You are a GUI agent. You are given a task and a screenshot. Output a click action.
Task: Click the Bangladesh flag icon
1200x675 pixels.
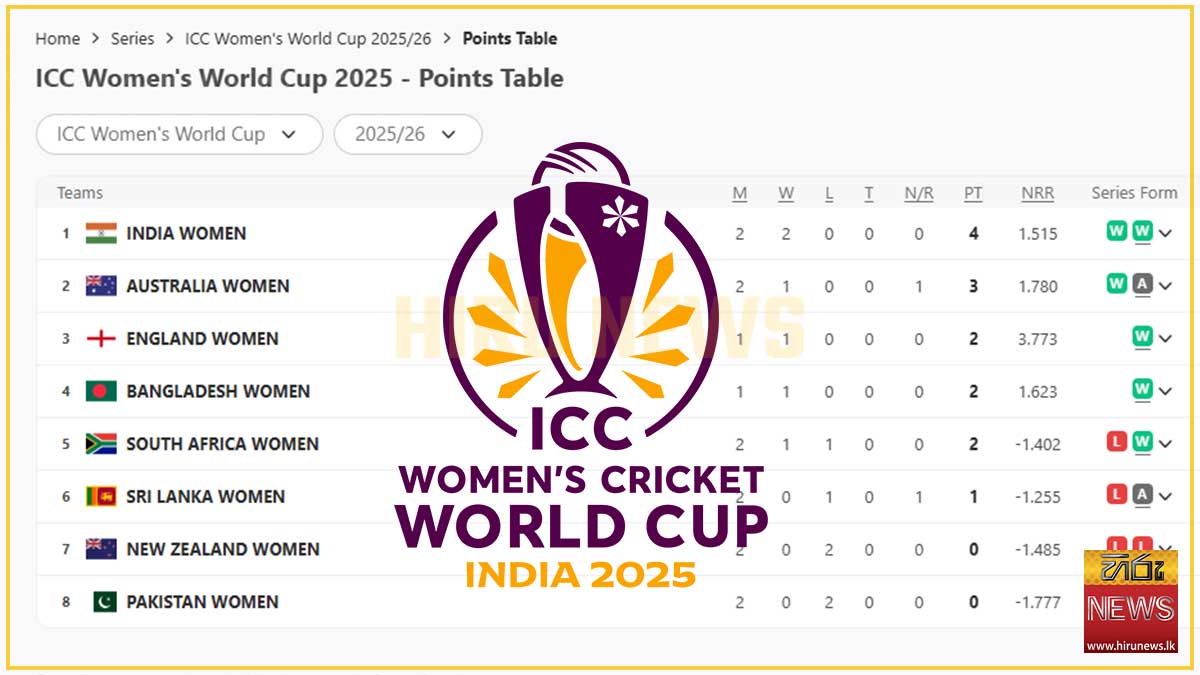pos(101,391)
